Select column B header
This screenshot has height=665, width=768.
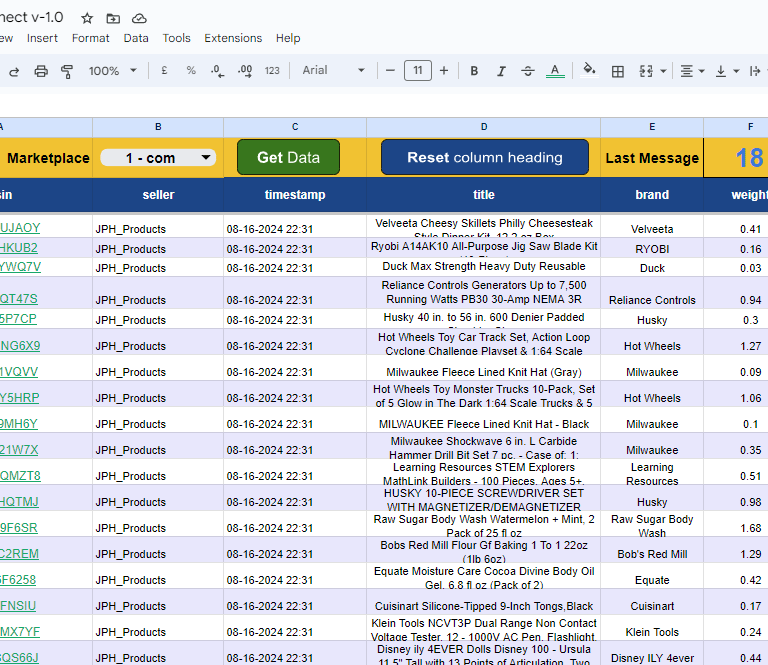point(158,127)
